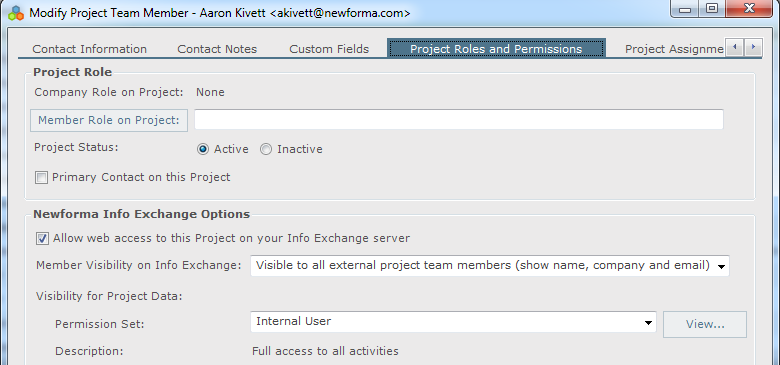
Task: Click the tab scroll right arrow
Action: point(753,48)
